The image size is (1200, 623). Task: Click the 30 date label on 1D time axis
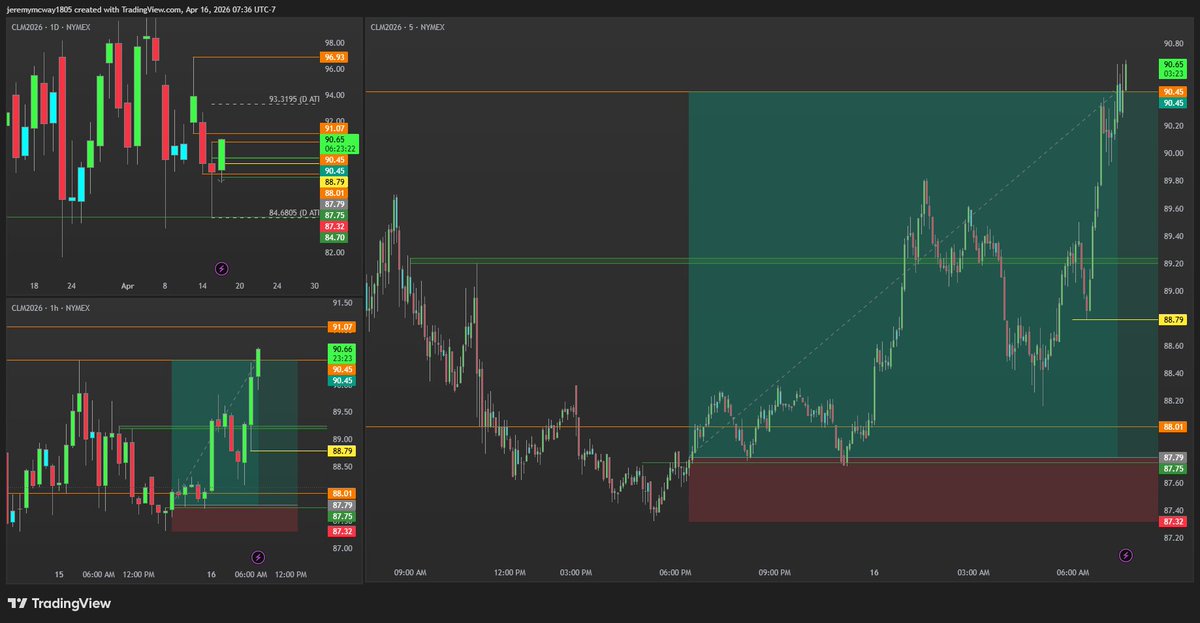(x=314, y=285)
